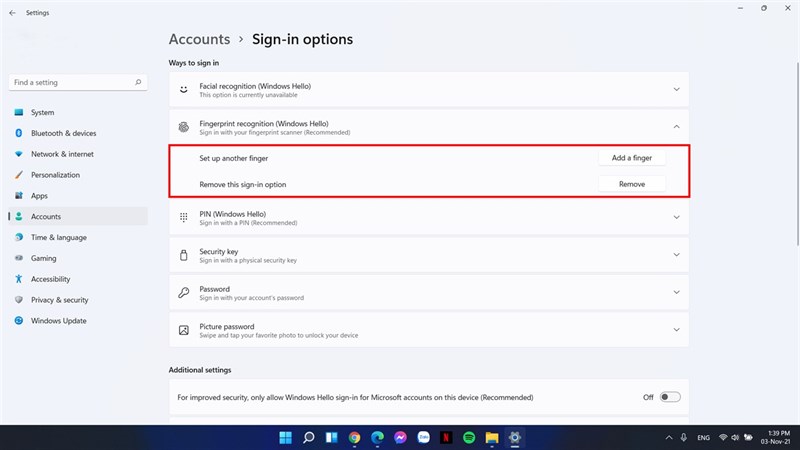Open the System settings category
Viewport: 800px width, 450px height.
point(42,112)
